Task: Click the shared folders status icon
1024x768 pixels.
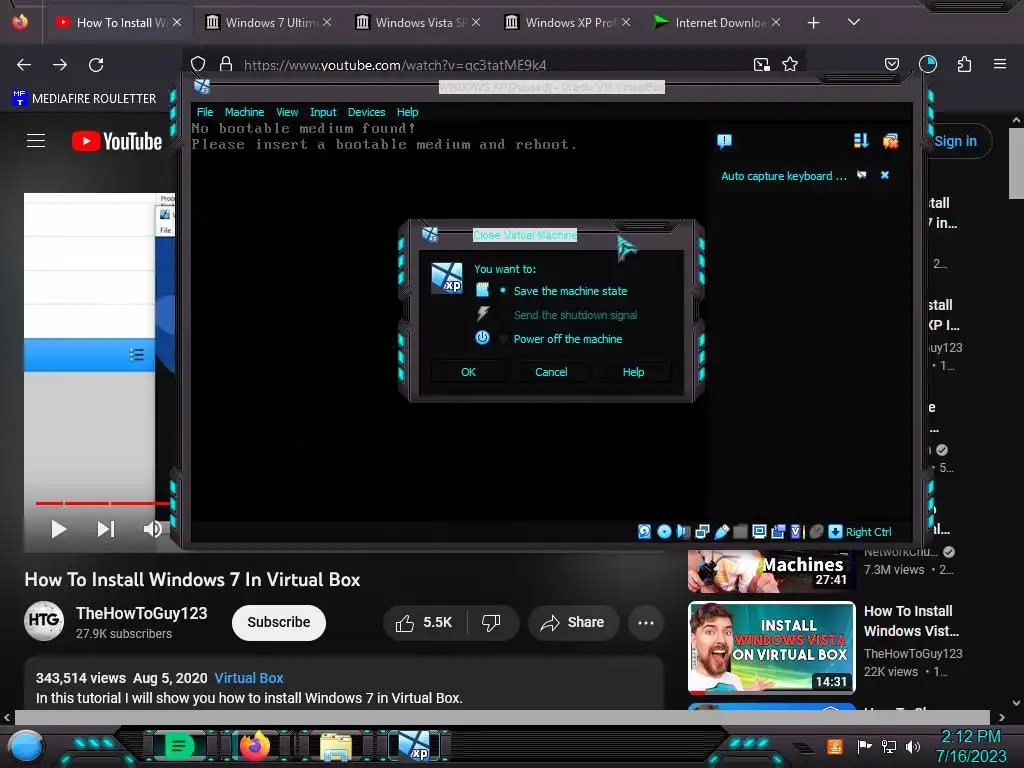Action: point(740,532)
